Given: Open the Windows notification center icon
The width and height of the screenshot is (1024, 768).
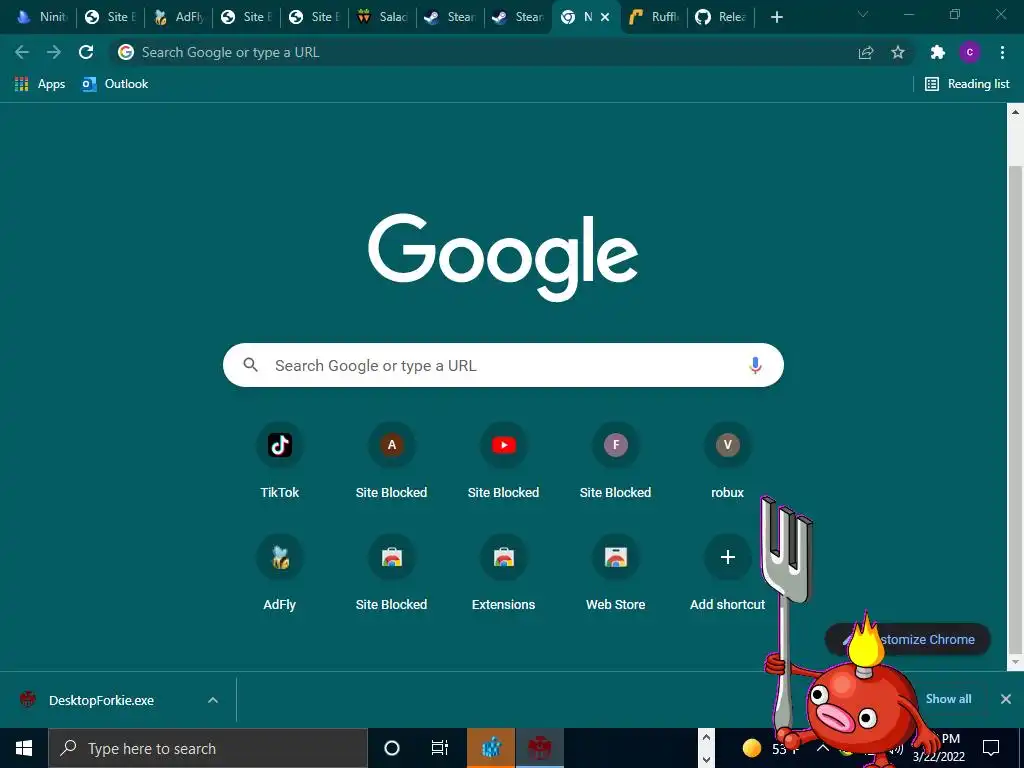Looking at the screenshot, I should point(991,748).
